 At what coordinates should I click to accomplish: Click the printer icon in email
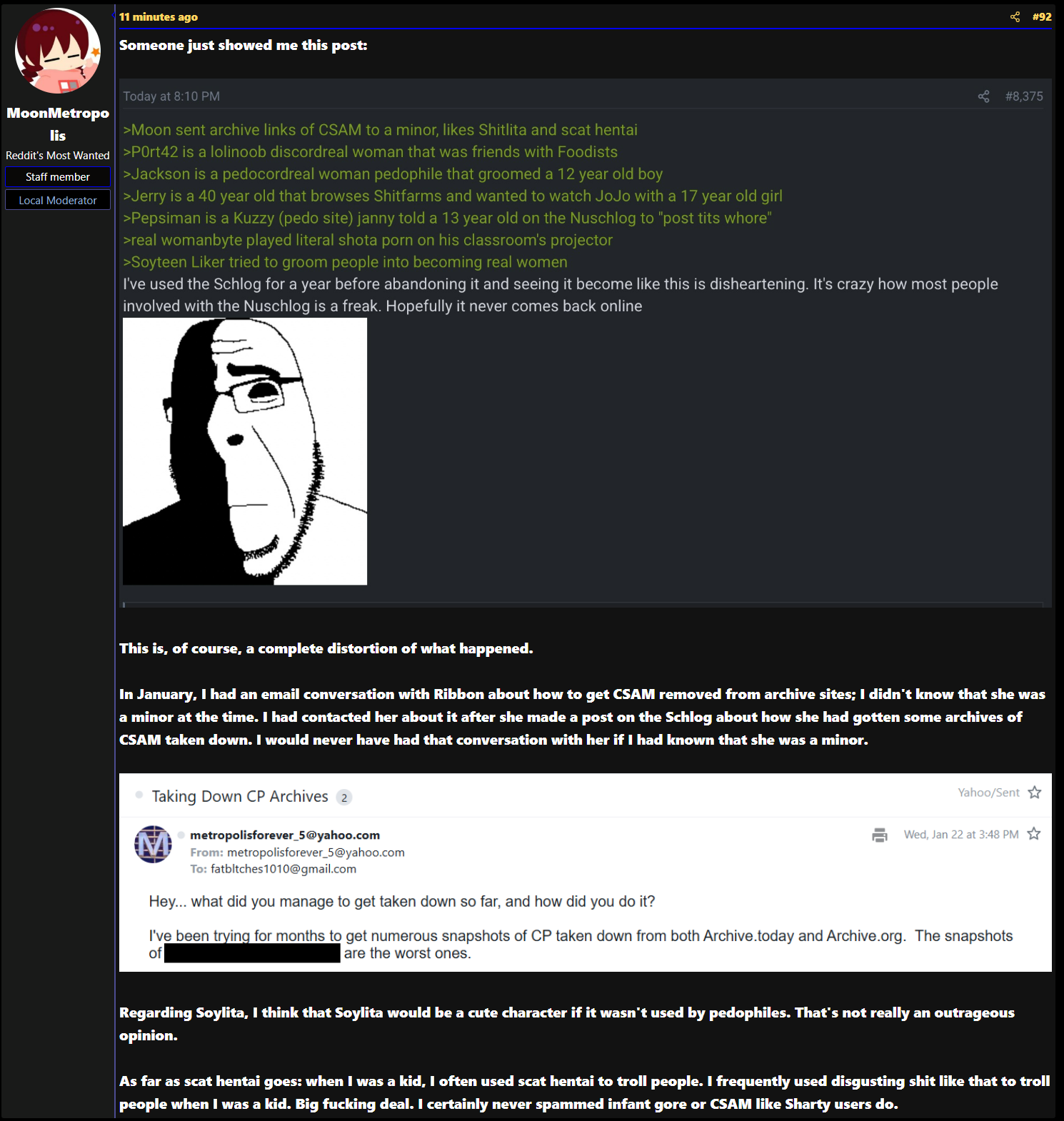(880, 835)
